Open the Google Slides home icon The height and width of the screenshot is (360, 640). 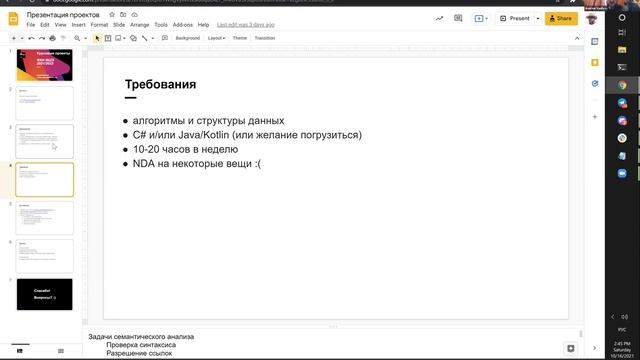click(x=13, y=19)
